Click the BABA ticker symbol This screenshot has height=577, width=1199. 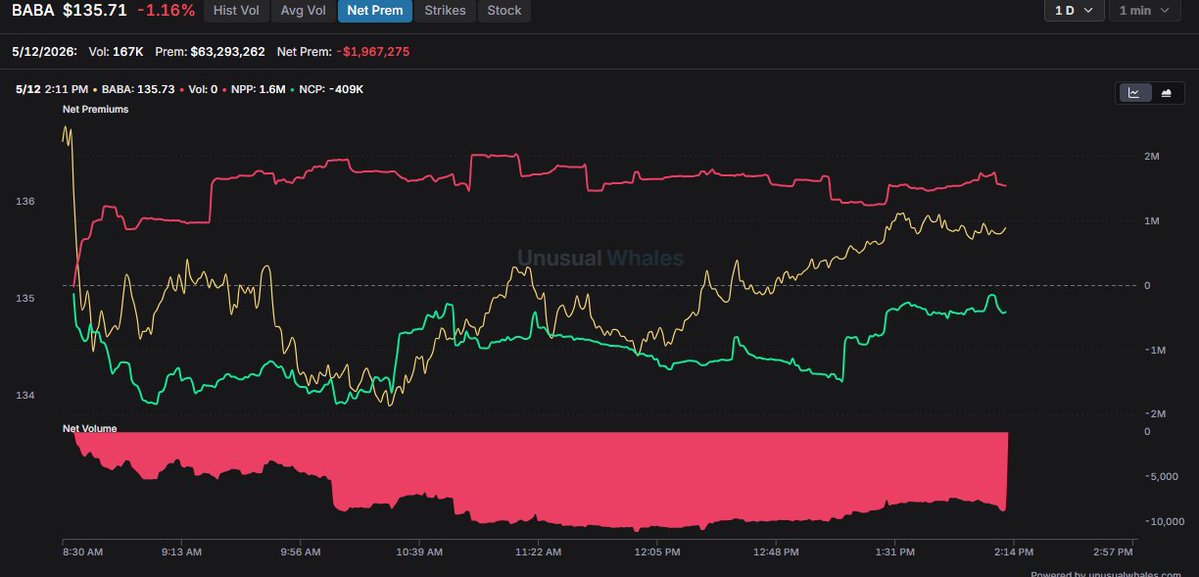pos(33,11)
